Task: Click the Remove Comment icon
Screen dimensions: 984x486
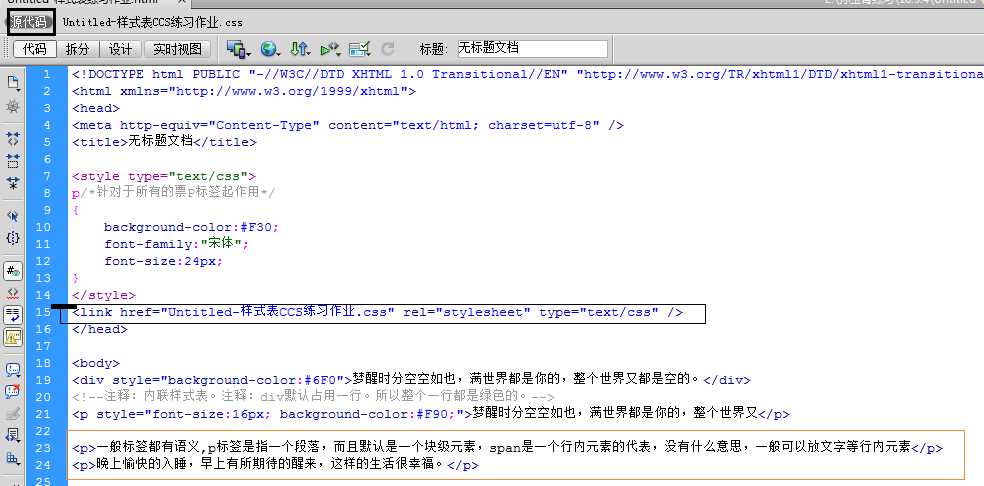Action: point(13,392)
